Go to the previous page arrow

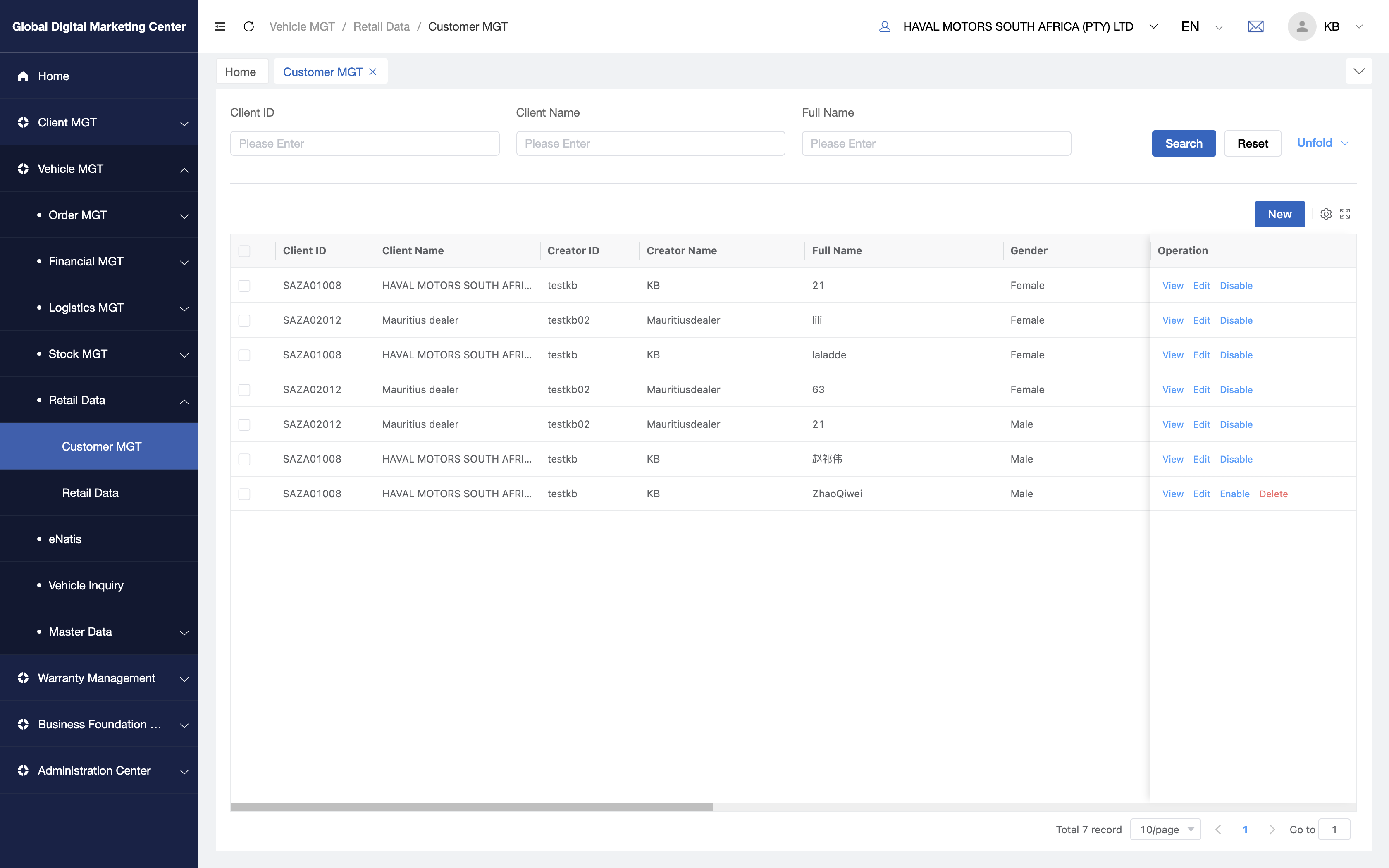[x=1218, y=830]
